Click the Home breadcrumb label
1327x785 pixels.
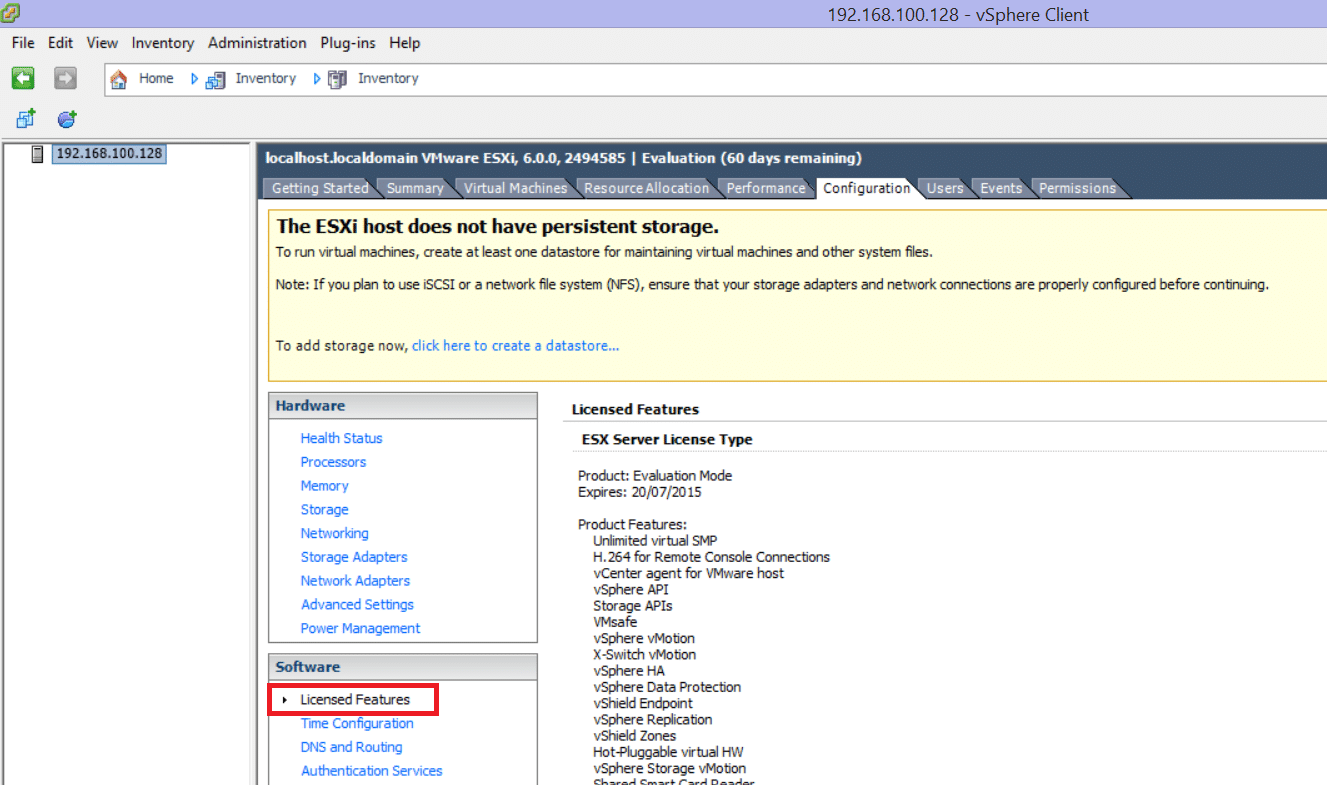click(x=156, y=78)
